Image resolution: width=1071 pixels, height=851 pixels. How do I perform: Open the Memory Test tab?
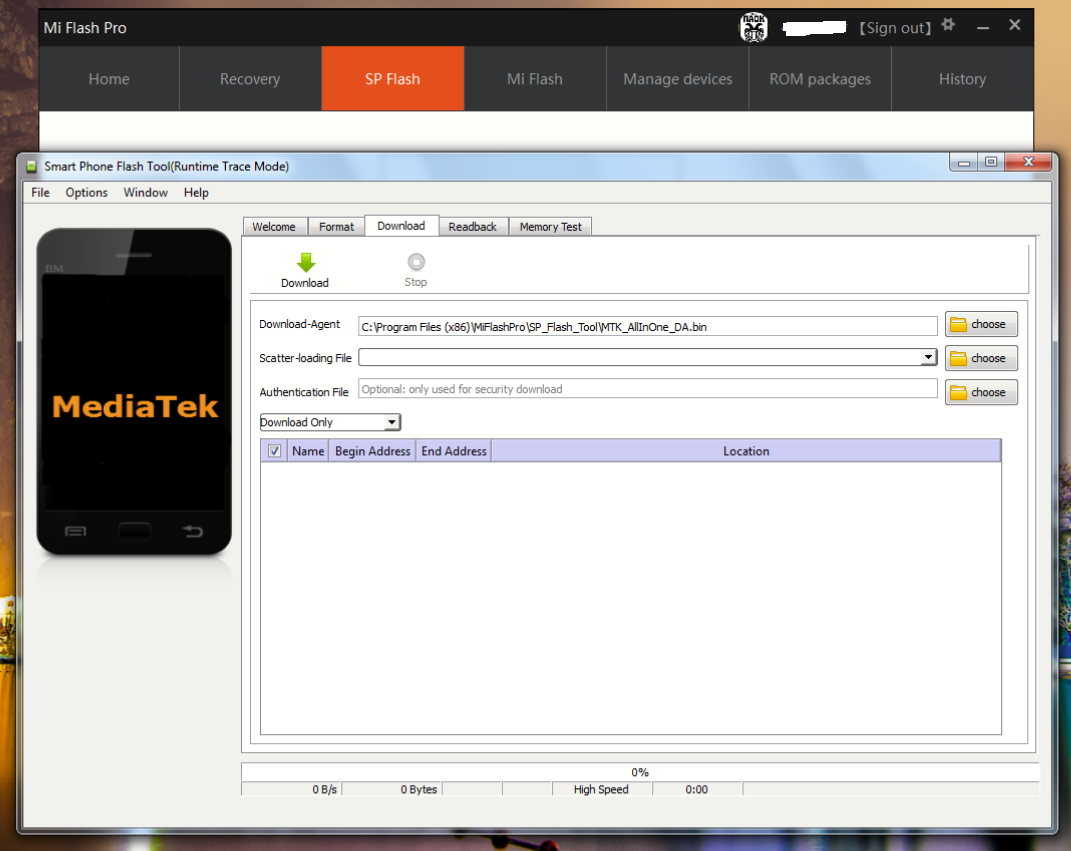(550, 227)
